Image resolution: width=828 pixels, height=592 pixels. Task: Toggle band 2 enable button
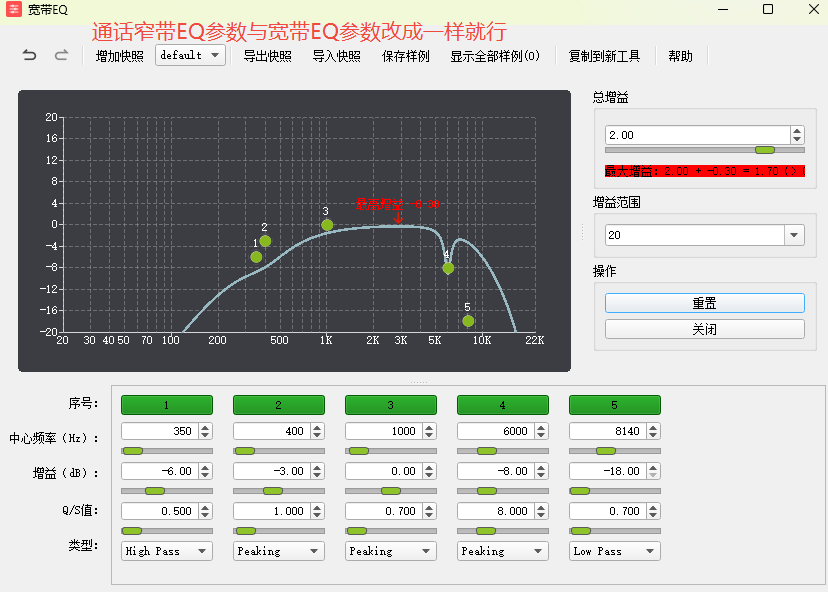(x=279, y=405)
